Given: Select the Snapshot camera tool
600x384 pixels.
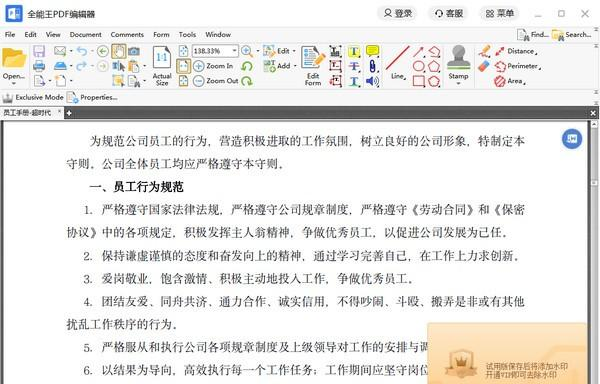Looking at the screenshot, I should point(134,51).
